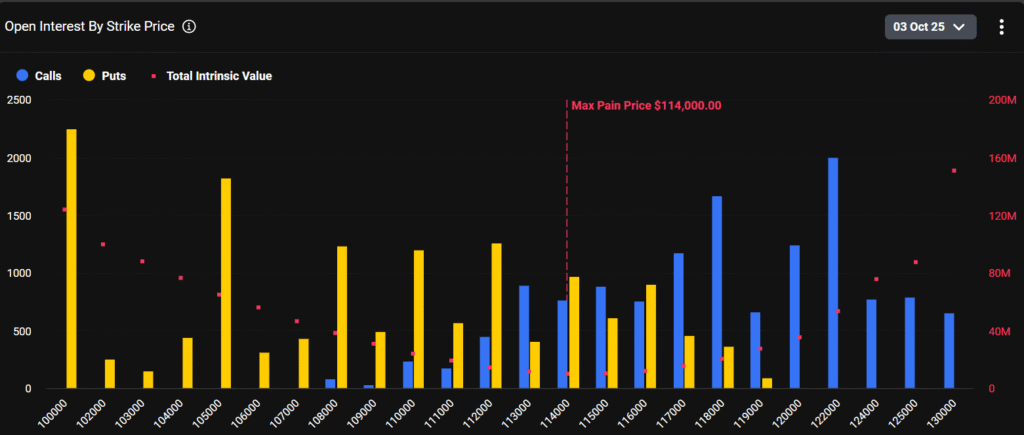
Task: Click the red intrinsic value dot above 130000
Action: (x=954, y=171)
